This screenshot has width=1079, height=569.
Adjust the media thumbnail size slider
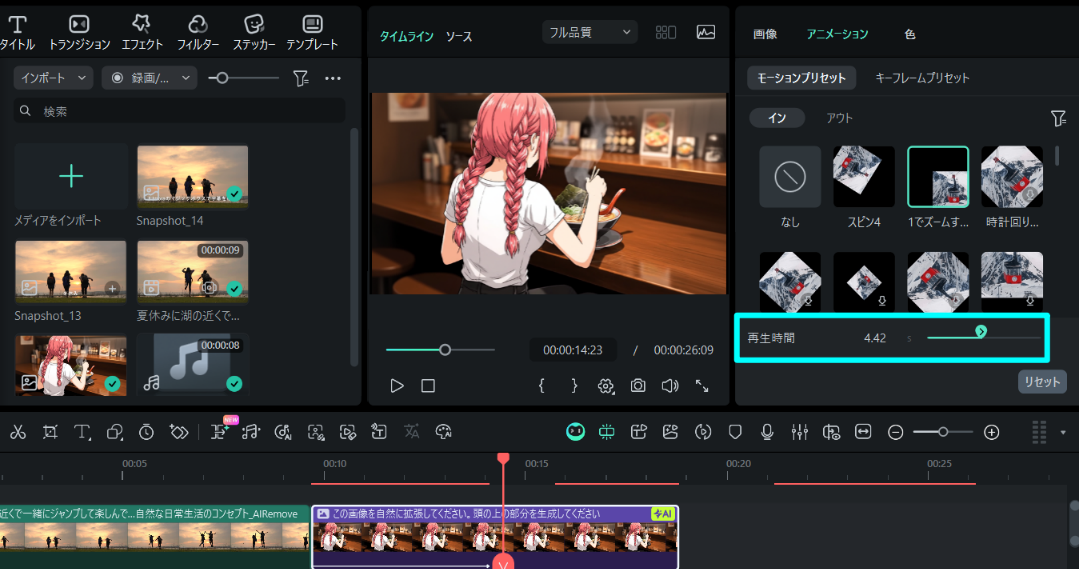(x=244, y=78)
